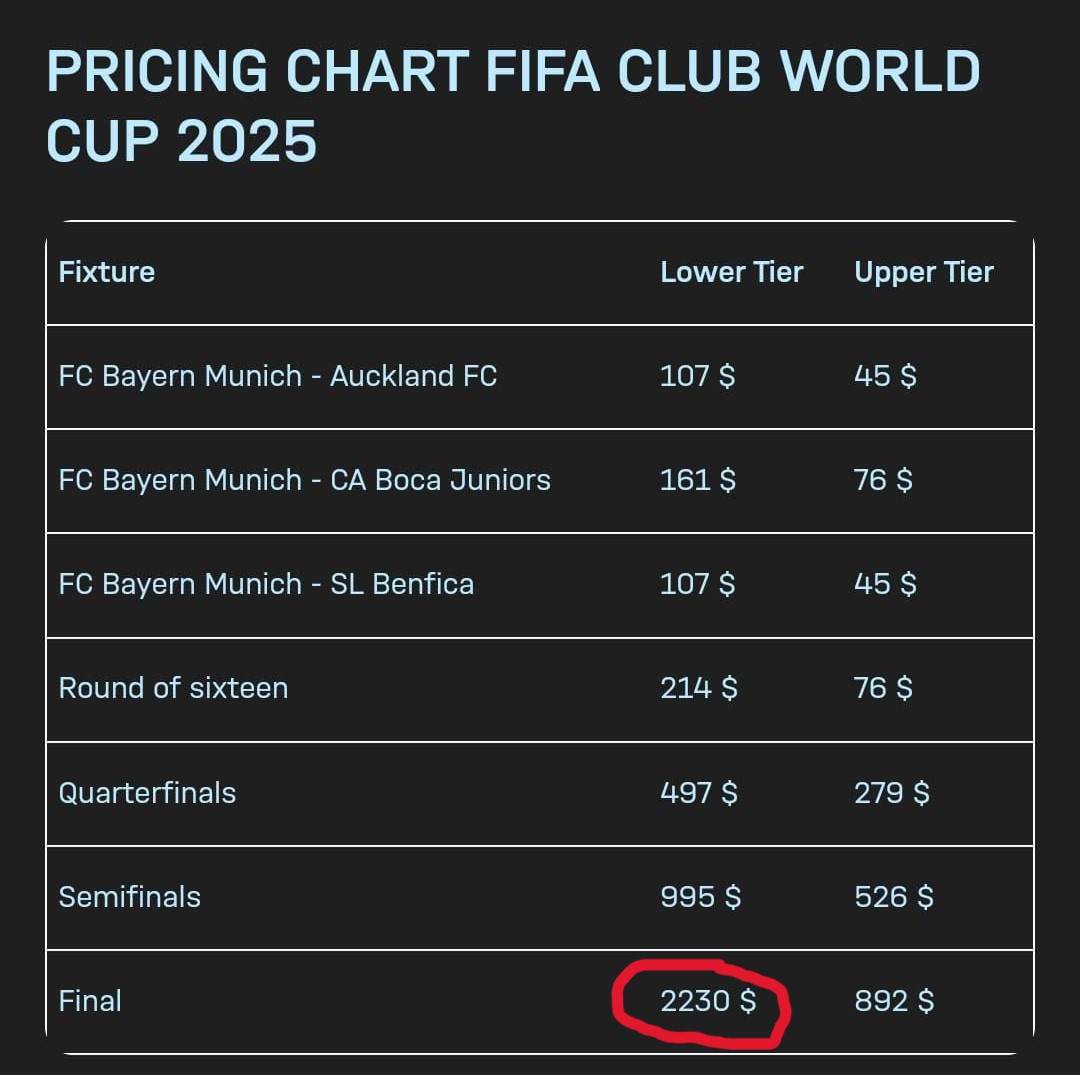The image size is (1080, 1075).
Task: Select the FC Bayern Munich - Auckland FC fixture
Action: point(278,376)
